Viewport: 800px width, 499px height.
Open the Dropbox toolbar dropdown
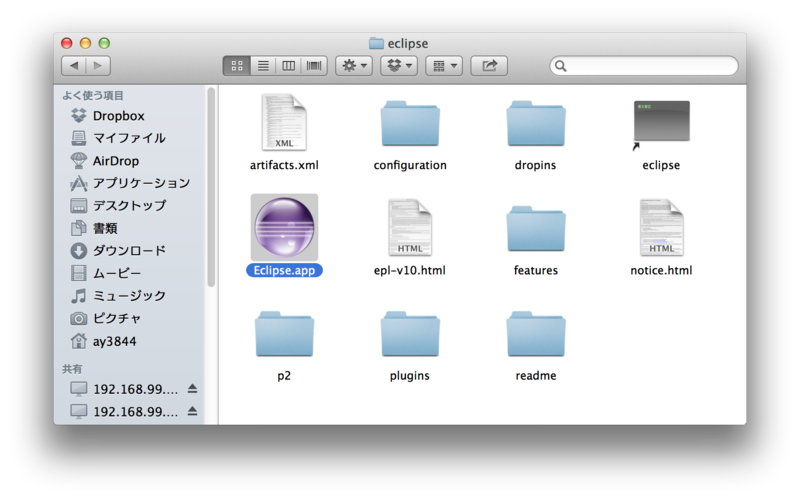(x=399, y=66)
